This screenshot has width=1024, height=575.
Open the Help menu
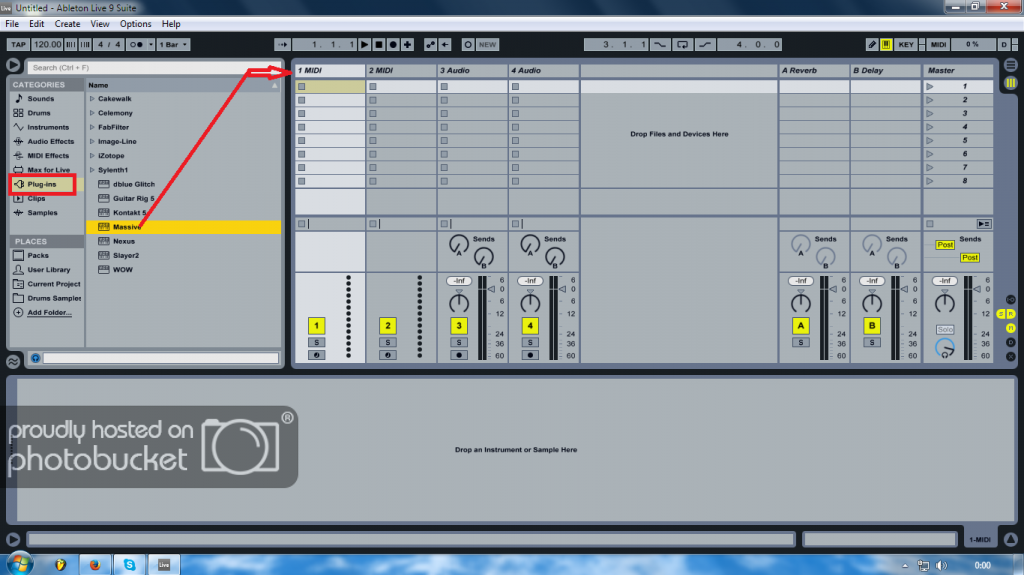pyautogui.click(x=171, y=24)
